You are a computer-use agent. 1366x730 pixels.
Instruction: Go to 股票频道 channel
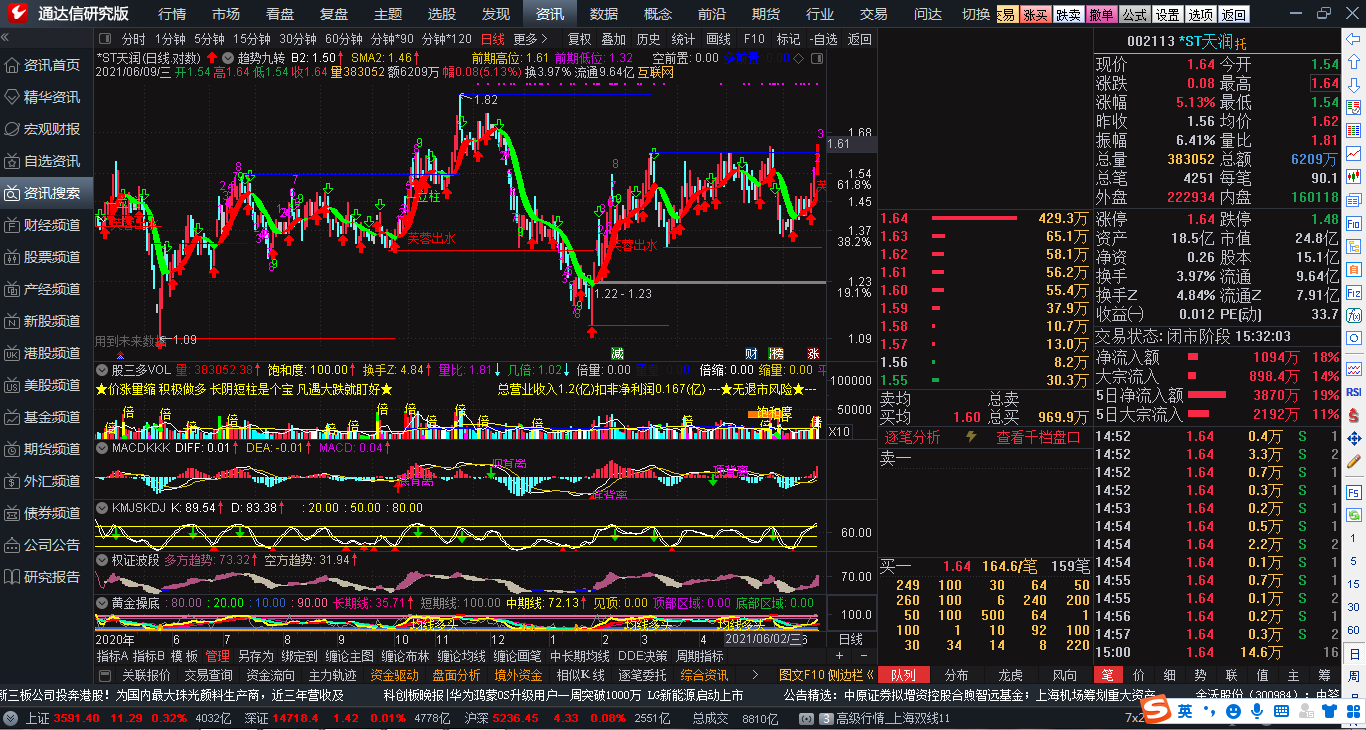46,257
